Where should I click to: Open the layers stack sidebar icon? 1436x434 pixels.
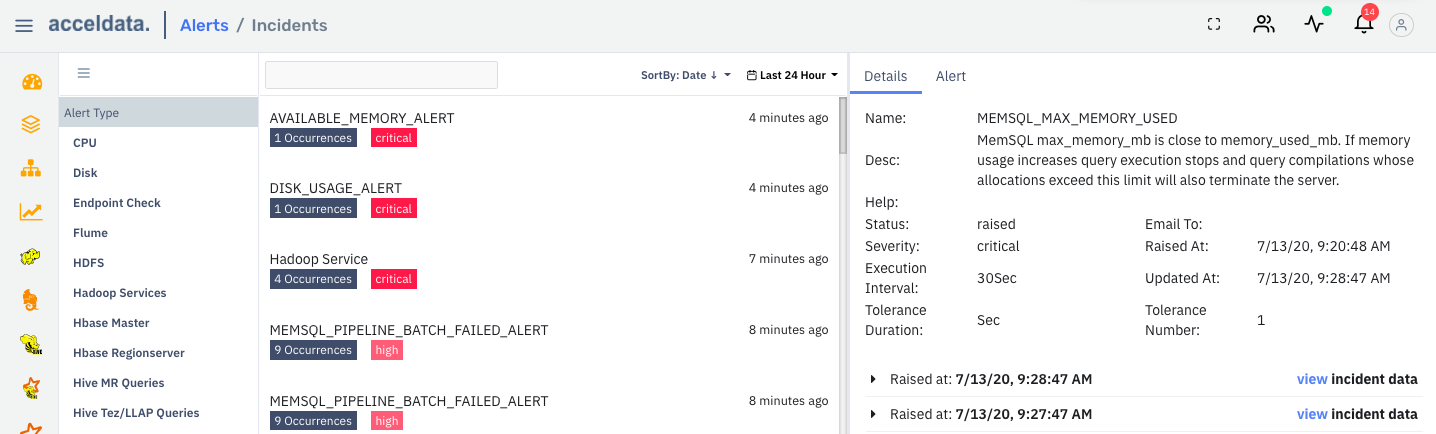point(31,125)
